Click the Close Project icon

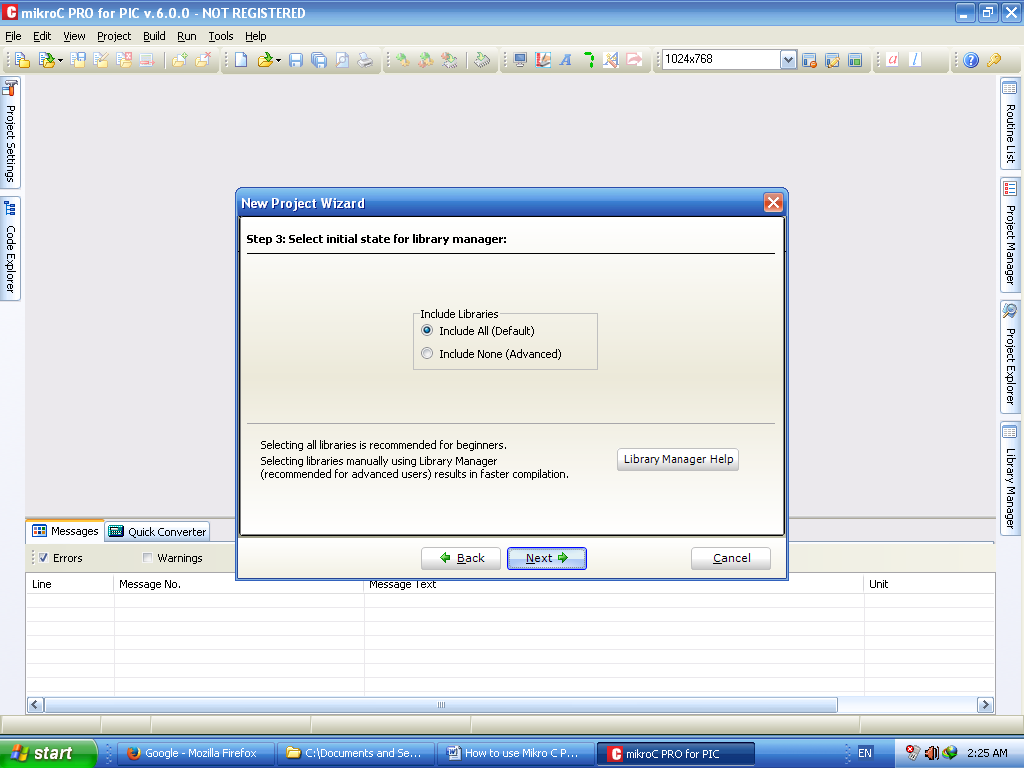[x=123, y=60]
